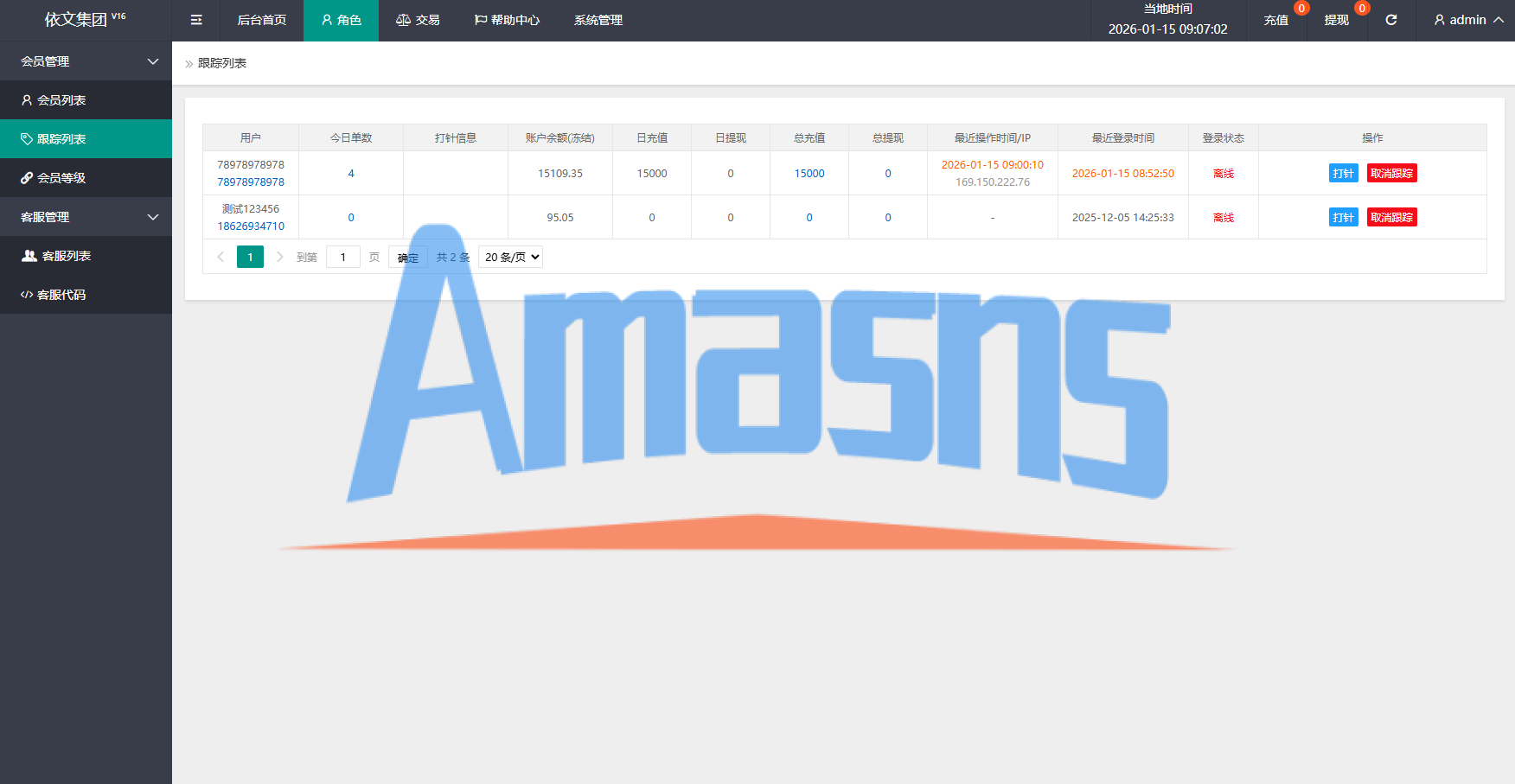Screen dimensions: 1515x784
Task: Click last login 2026-01-15 08:52:50
Action: (x=1123, y=174)
